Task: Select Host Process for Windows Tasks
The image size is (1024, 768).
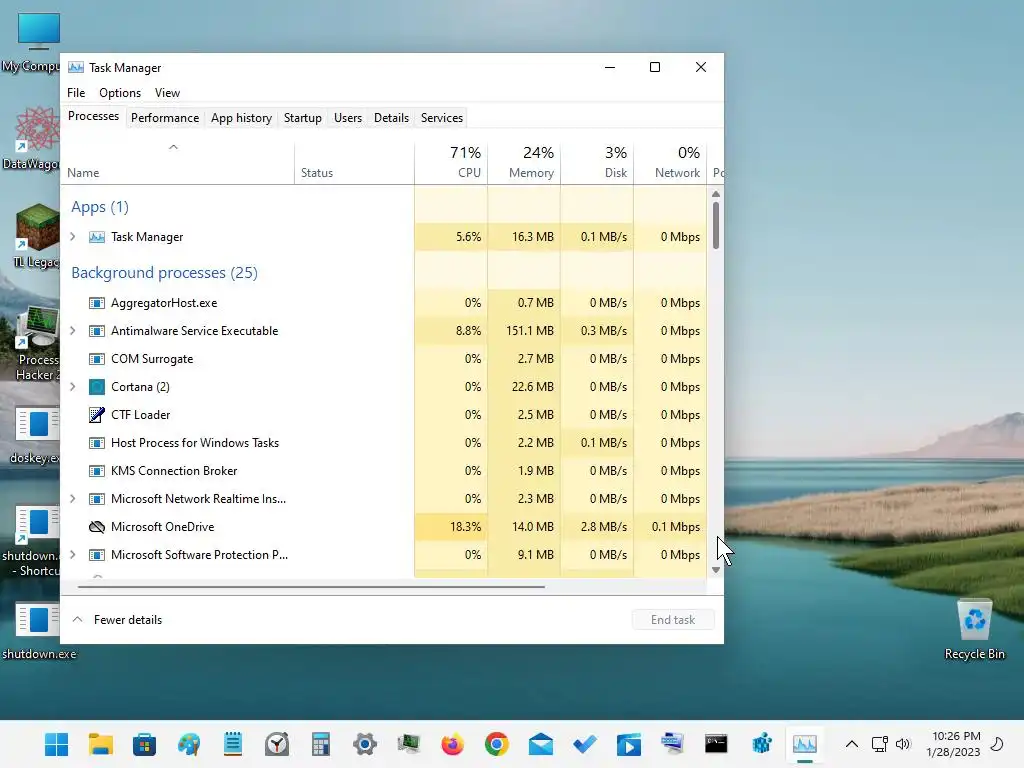Action: [x=383, y=443]
